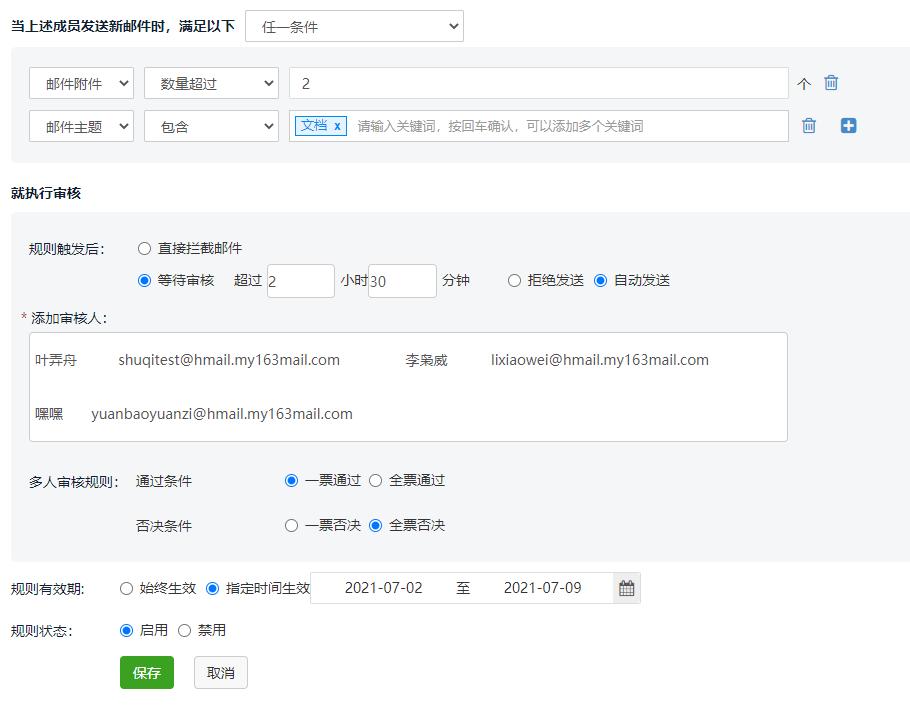Open the 邮件主题 field type dropdown

pyautogui.click(x=80, y=126)
